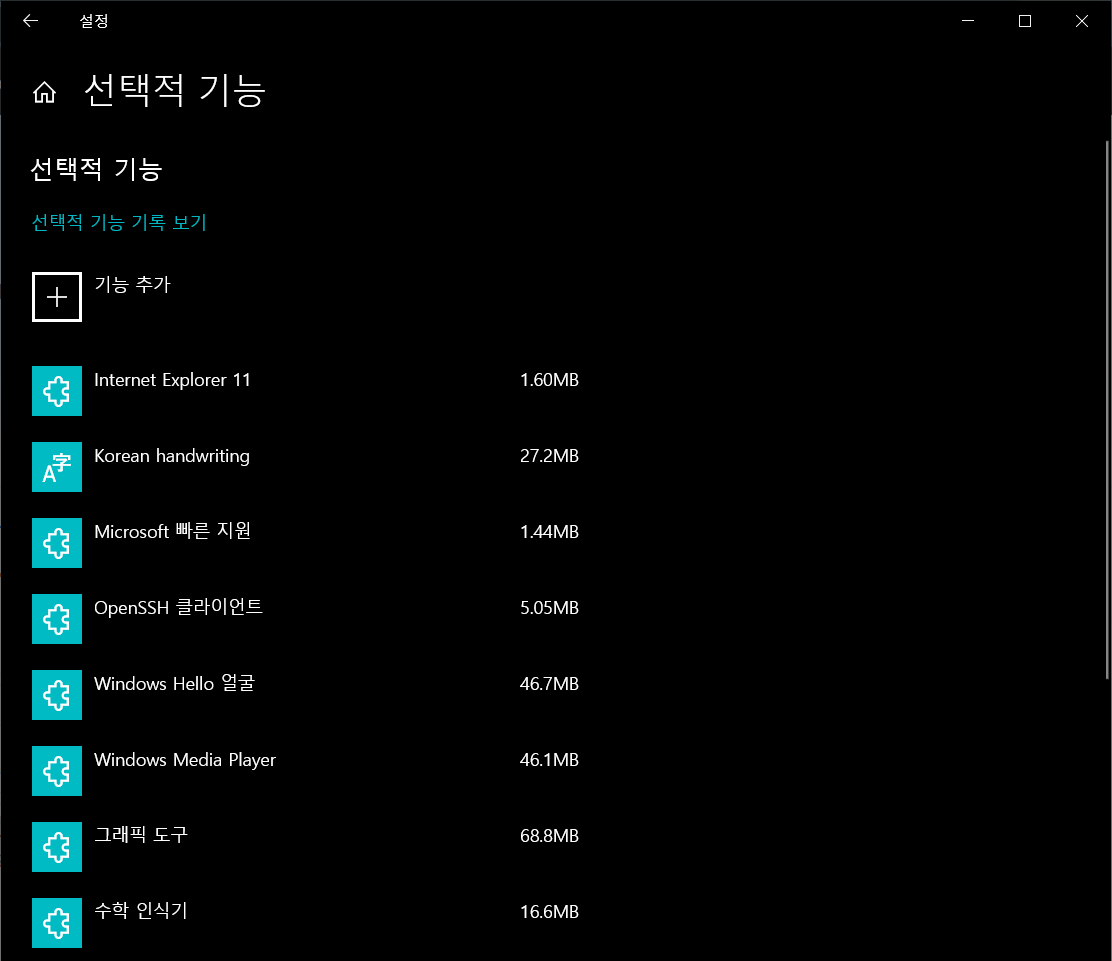Screen dimensions: 1112x961
Task: Click the 68.8MB size value
Action: click(550, 835)
